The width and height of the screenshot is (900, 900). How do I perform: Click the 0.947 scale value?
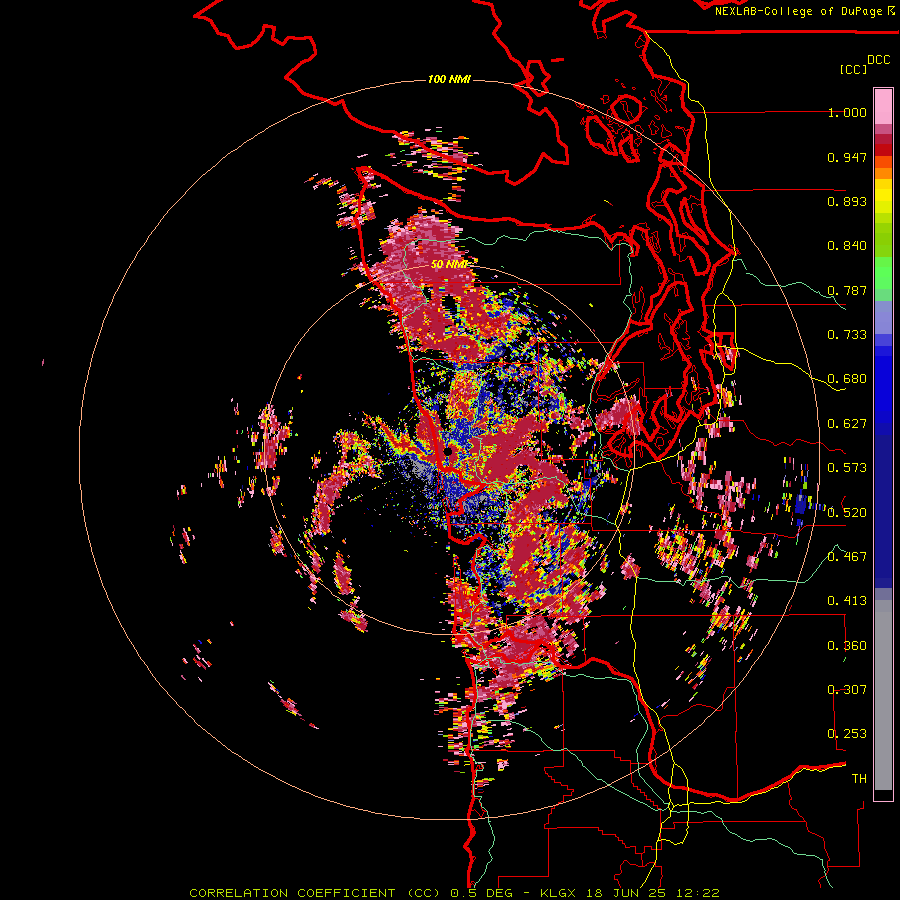(x=847, y=157)
